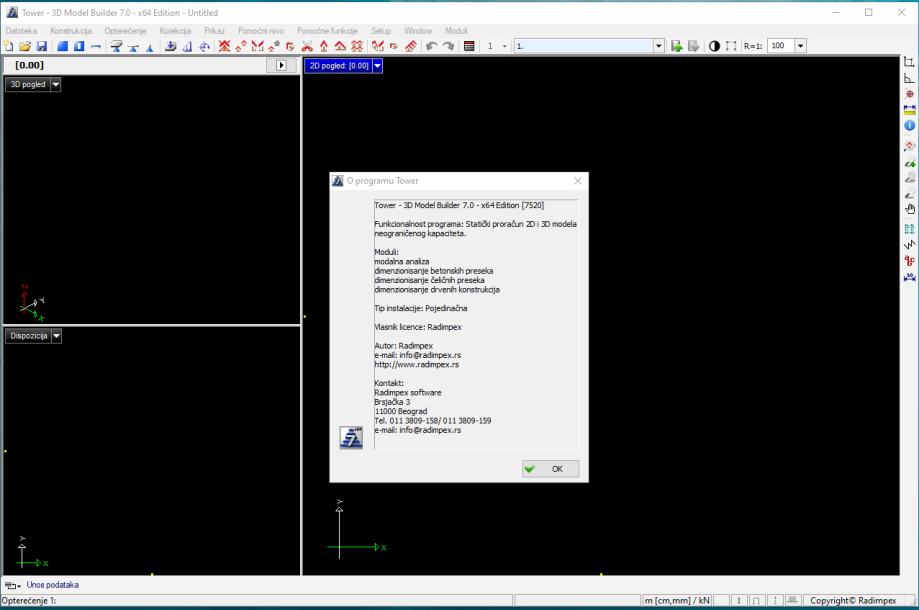919x610 pixels.
Task: Open the Unos podataka input dropdown icon
Action: click(13, 585)
